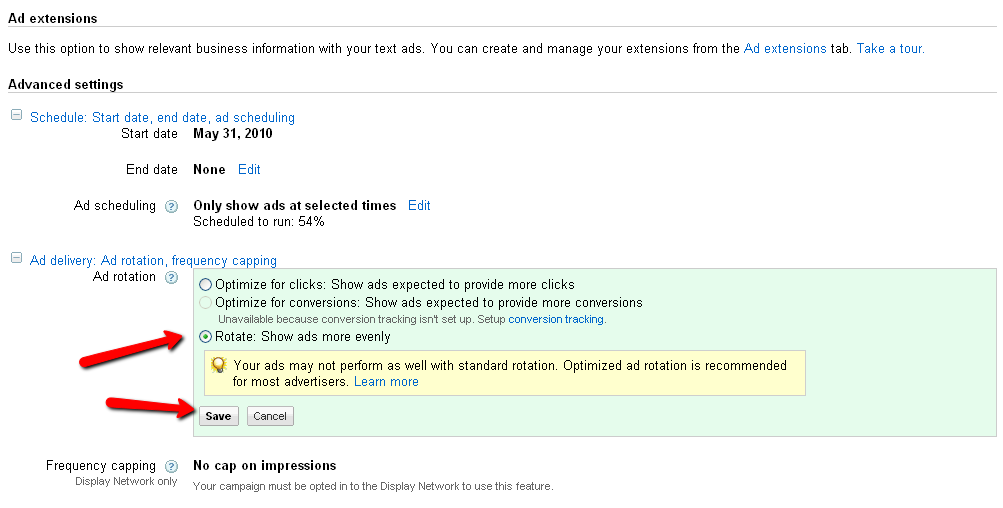Collapse the Ad delivery section minus icon

16,259
